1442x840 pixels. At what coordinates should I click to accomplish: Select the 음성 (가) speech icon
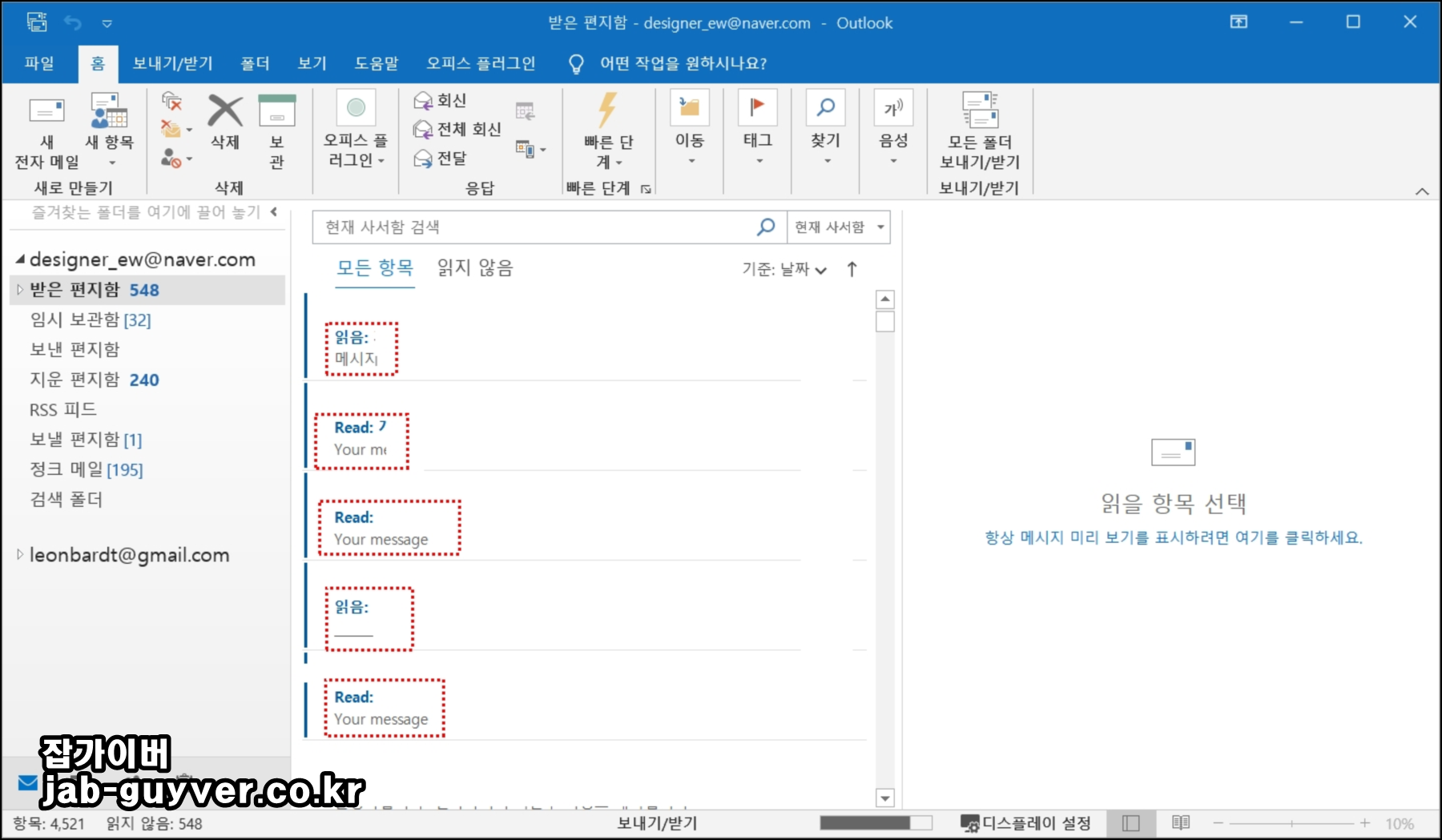click(892, 107)
